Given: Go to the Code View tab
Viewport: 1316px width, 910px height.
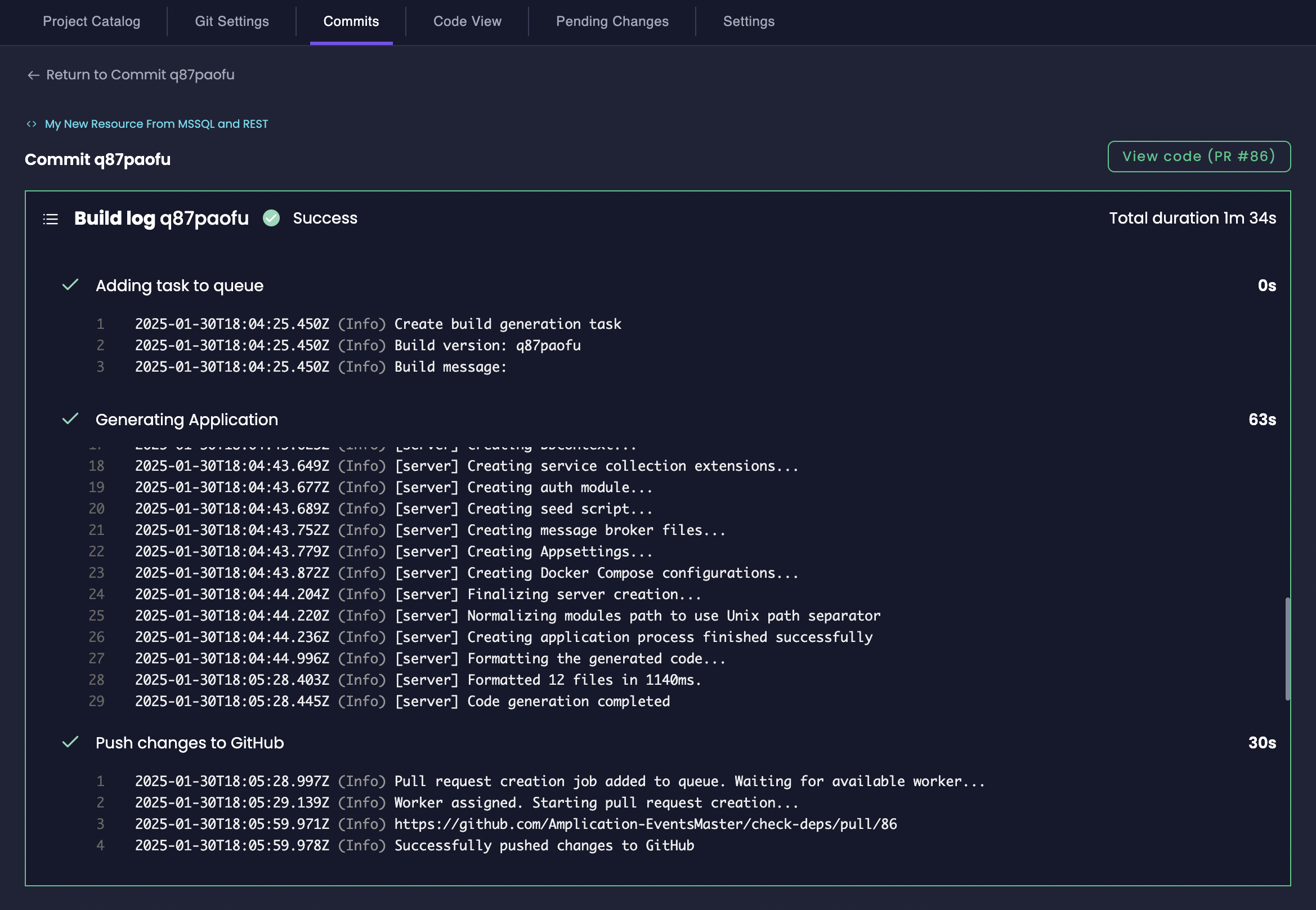Looking at the screenshot, I should [467, 21].
